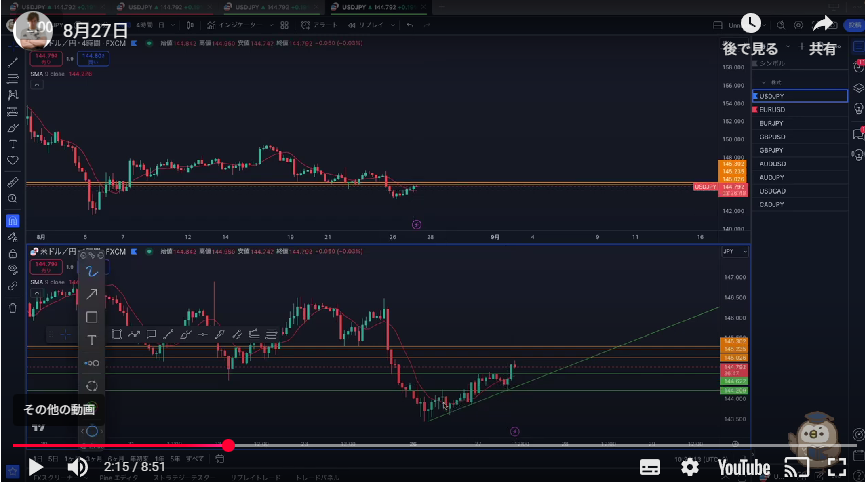Image resolution: width=865 pixels, height=482 pixels.
Task: Open YouTube player settings gear
Action: pyautogui.click(x=689, y=467)
